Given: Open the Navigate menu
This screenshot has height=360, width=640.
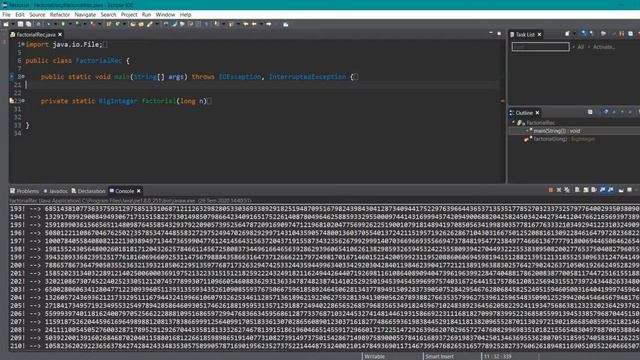Looking at the screenshot, I should pyautogui.click(x=85, y=14).
